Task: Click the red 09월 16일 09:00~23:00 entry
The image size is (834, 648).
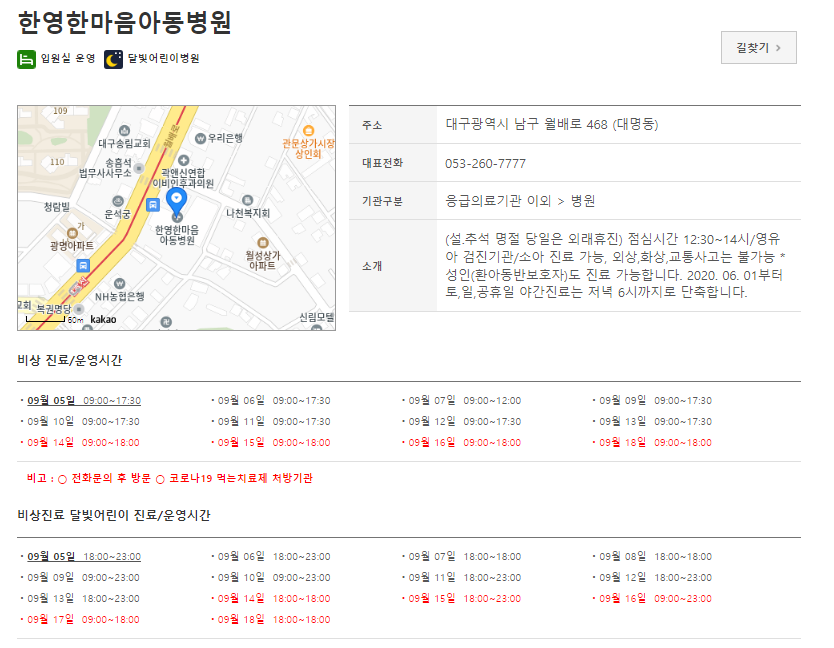Action: coord(655,599)
